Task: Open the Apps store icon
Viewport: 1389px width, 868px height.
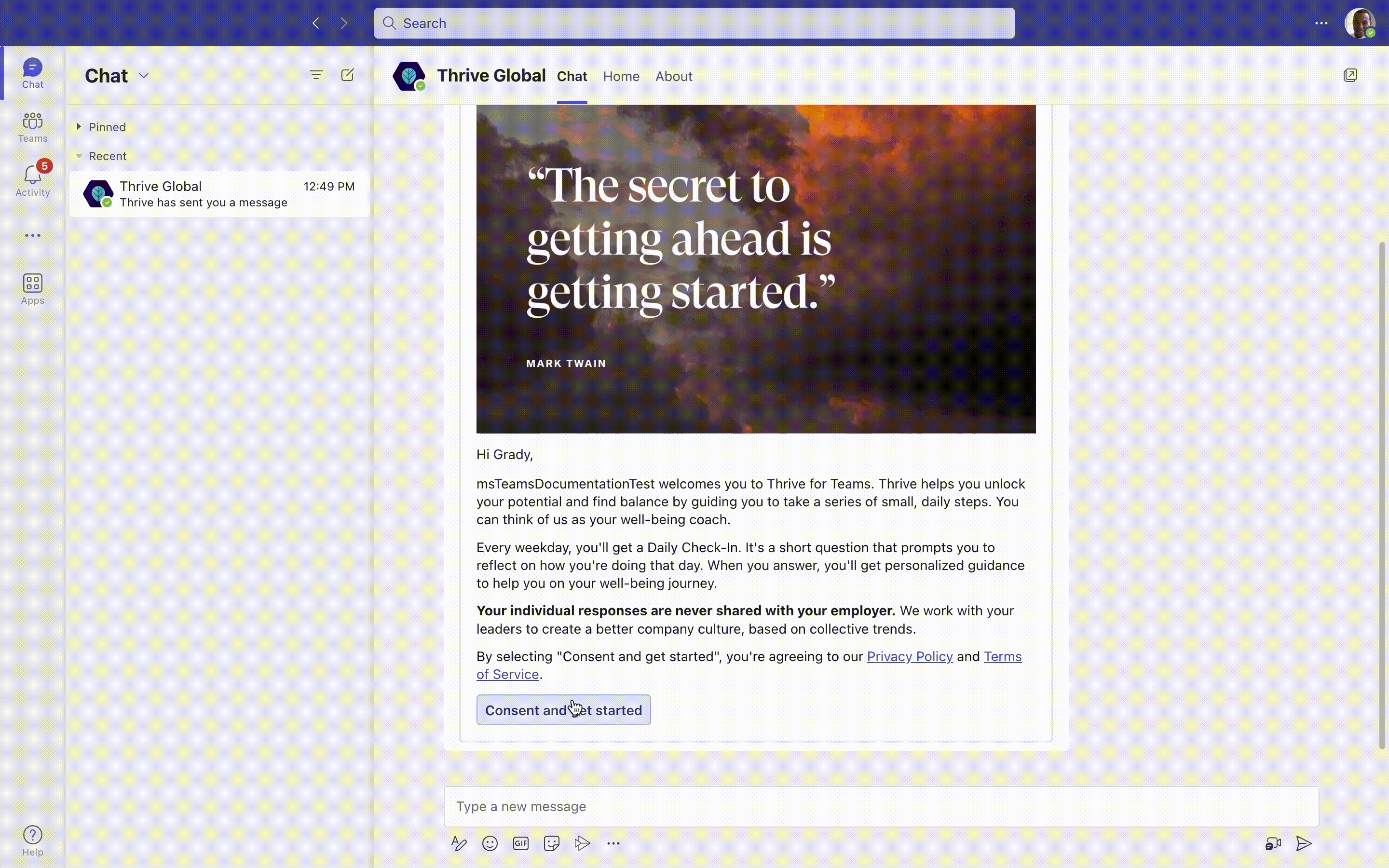Action: coord(33,289)
